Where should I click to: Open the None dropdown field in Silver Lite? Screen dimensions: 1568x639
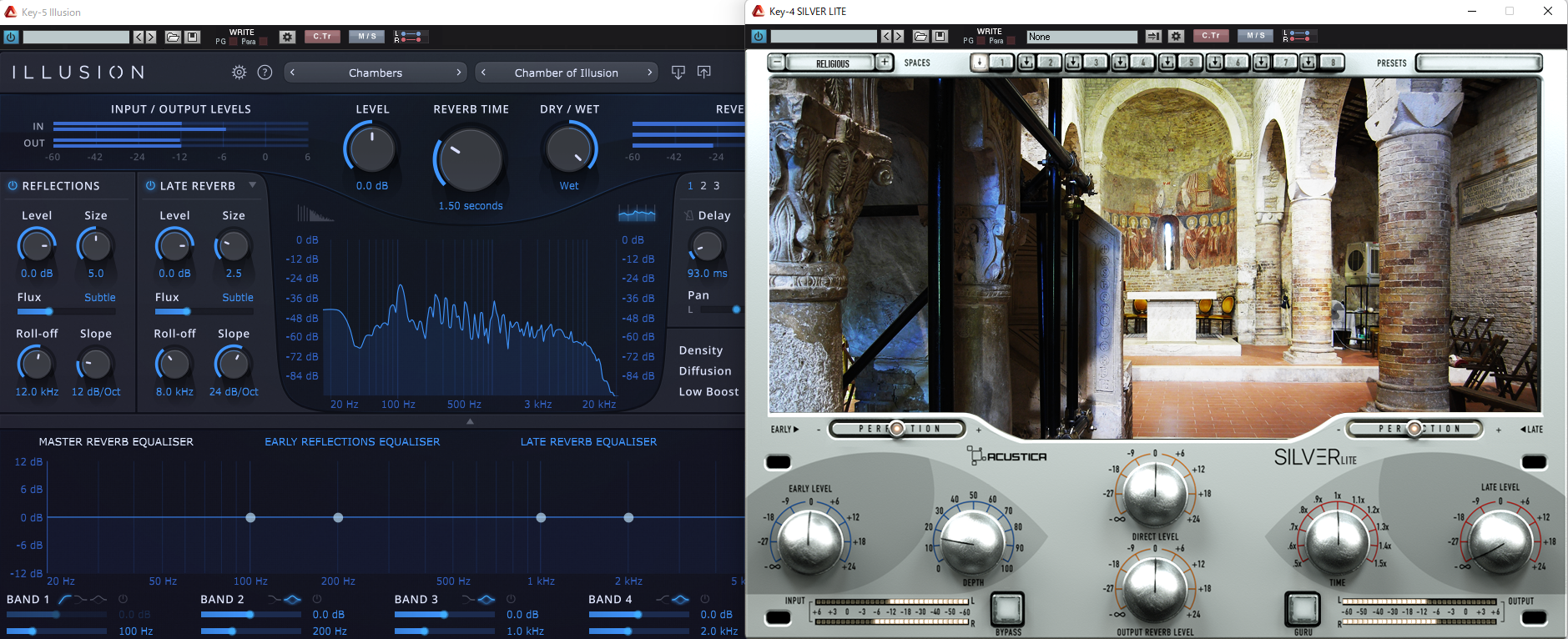tap(1081, 36)
